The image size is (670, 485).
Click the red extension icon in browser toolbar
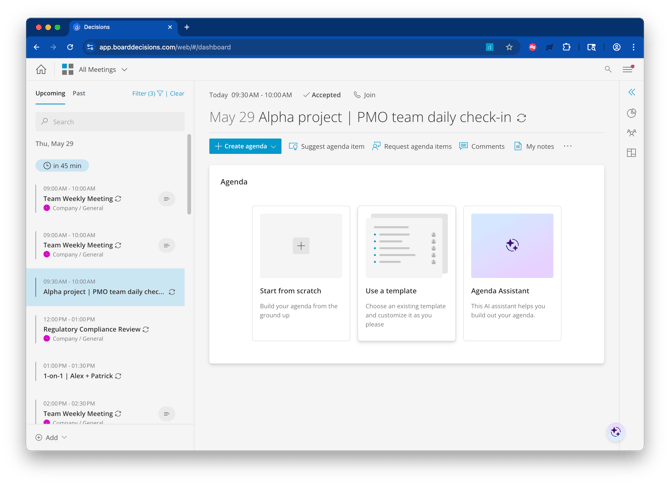(532, 47)
